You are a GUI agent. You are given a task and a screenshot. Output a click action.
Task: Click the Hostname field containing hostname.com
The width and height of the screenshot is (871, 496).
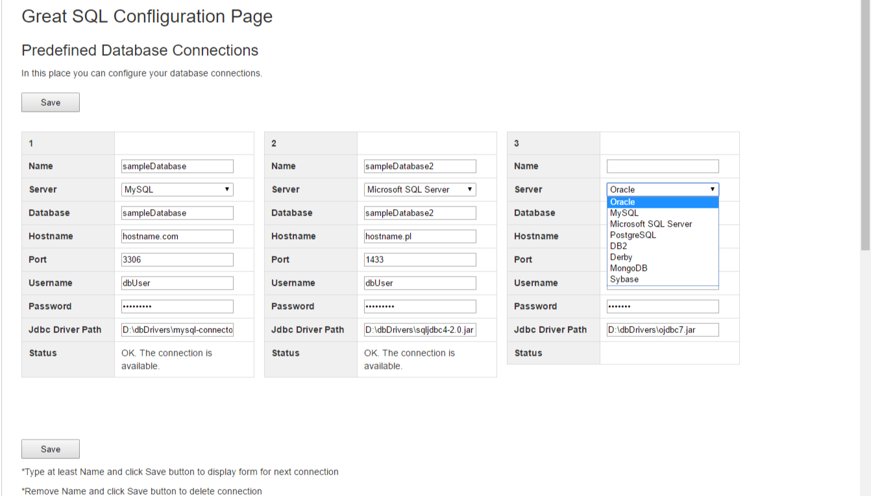[177, 236]
